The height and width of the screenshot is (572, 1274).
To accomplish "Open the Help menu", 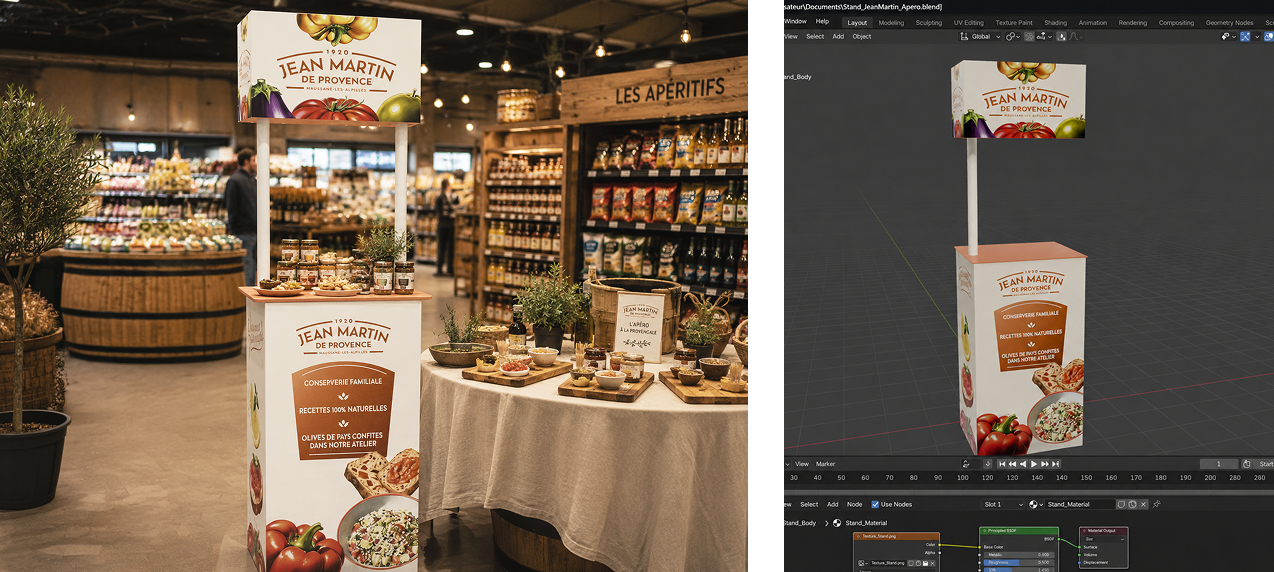I will coord(822,21).
